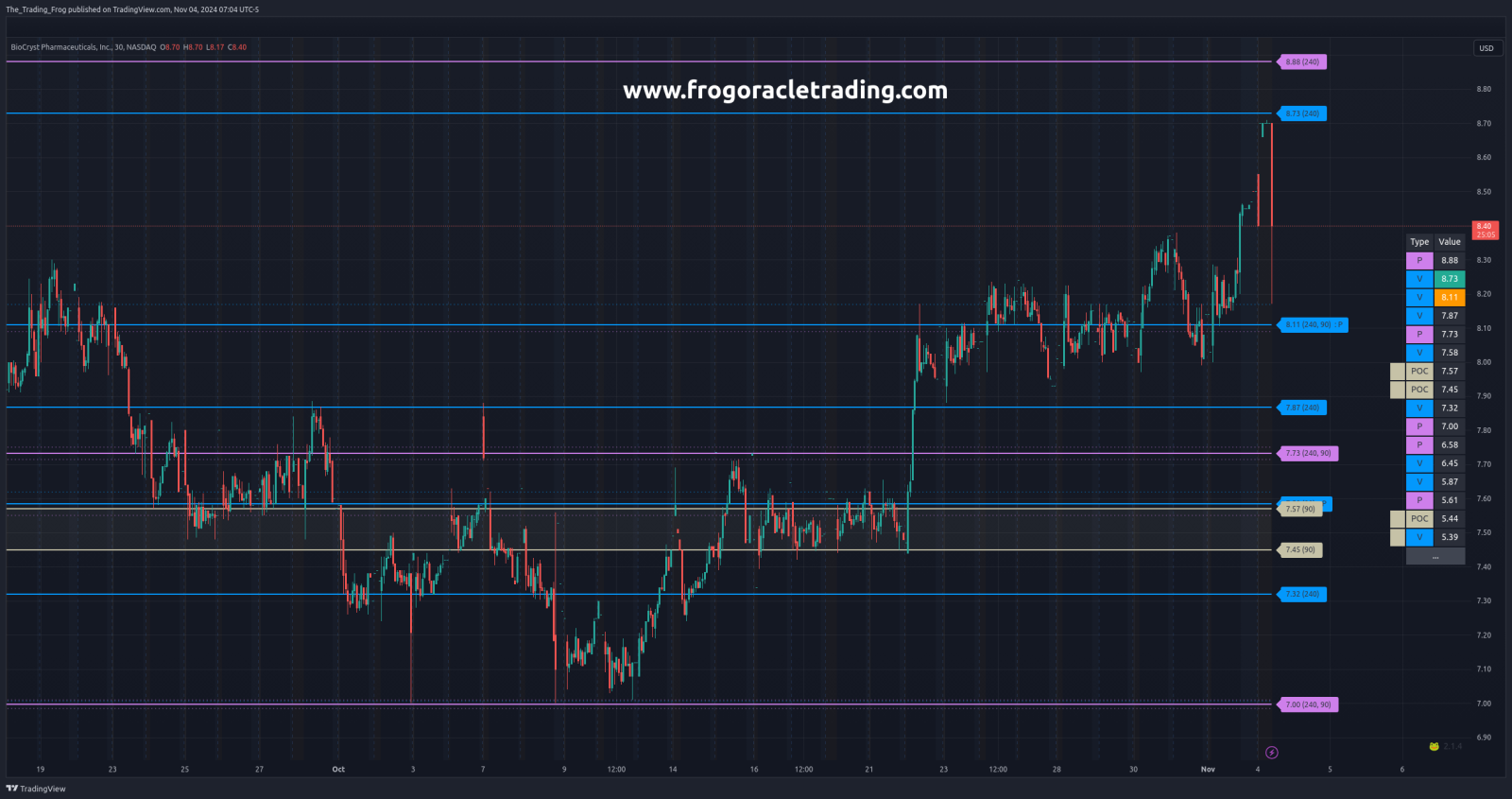Click the 7.00 value cell in table
Viewport: 1512px width, 799px height.
1450,426
